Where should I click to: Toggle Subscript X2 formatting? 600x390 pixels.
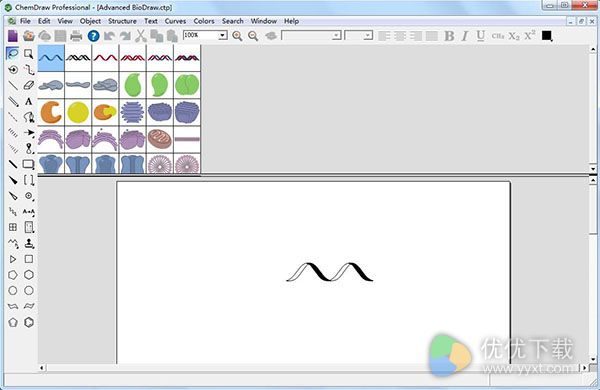pos(514,36)
